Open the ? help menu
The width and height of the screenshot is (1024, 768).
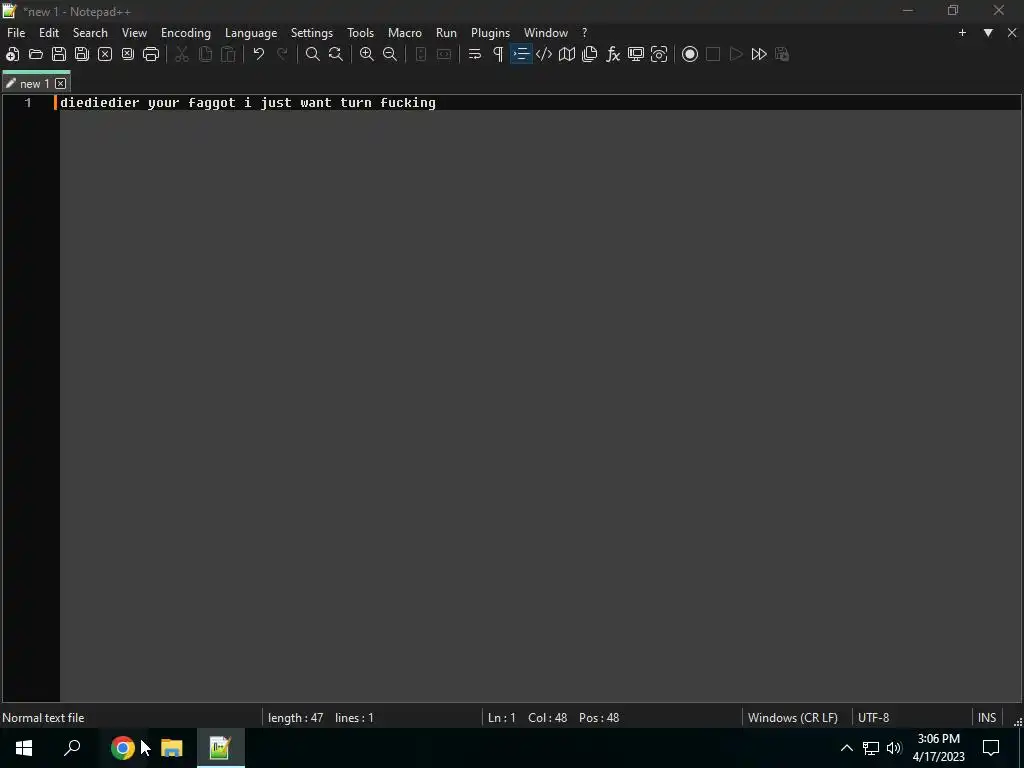[584, 33]
